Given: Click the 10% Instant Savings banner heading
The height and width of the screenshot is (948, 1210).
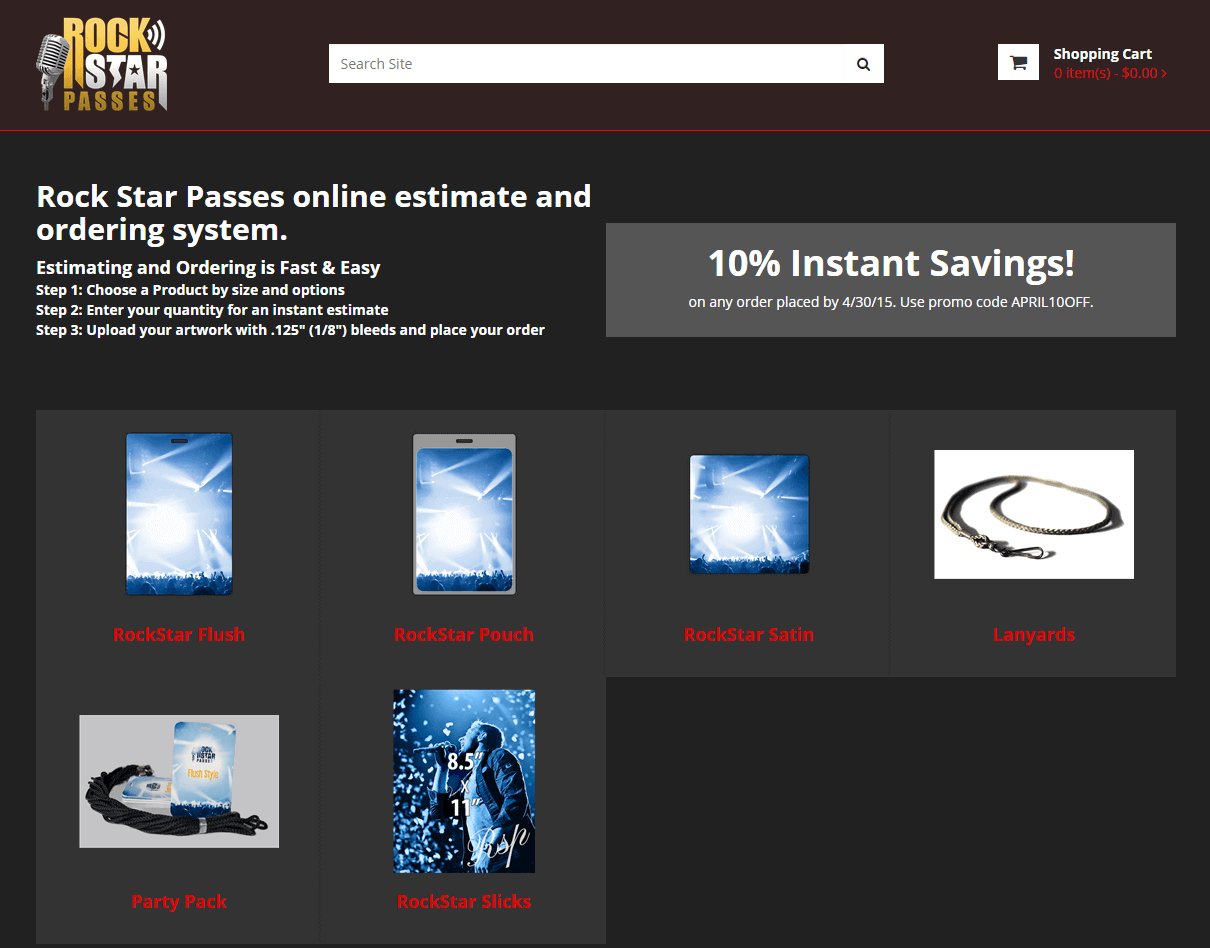Looking at the screenshot, I should click(891, 263).
